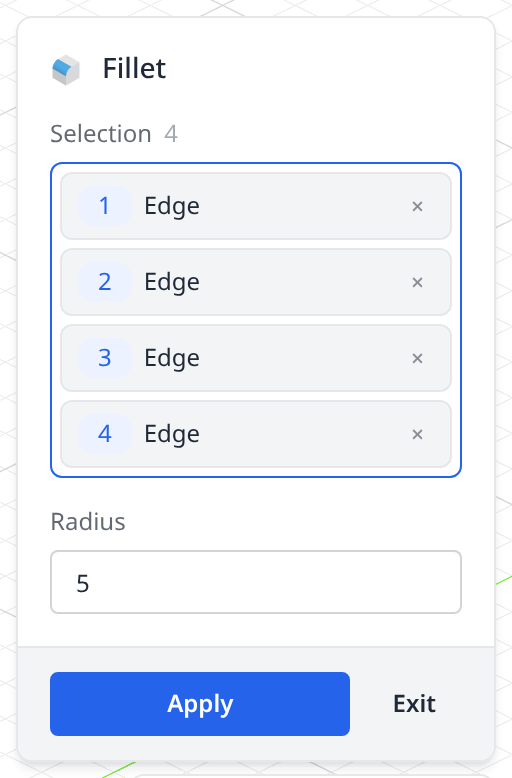Viewport: 512px width, 778px height.
Task: Exit the Fillet dialog
Action: tap(414, 704)
